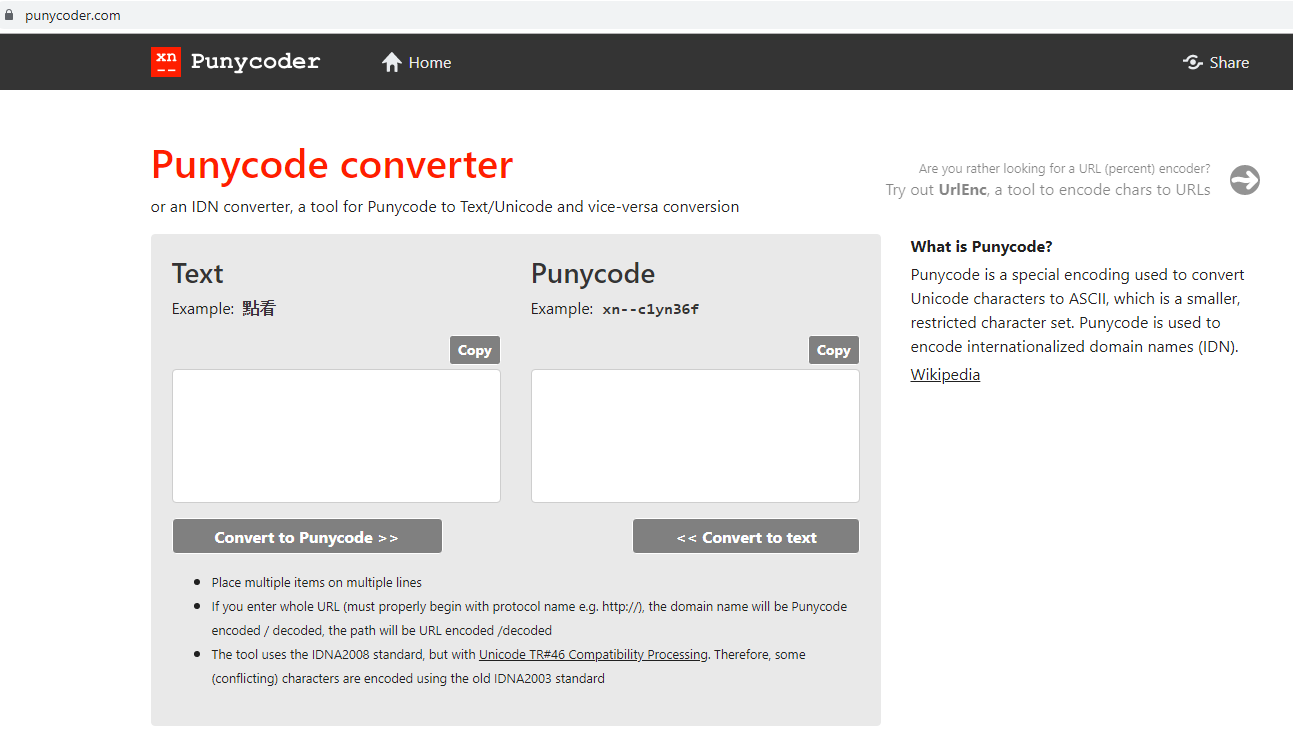Image resolution: width=1293 pixels, height=741 pixels.
Task: Click the example xn--c1yn36f code
Action: click(x=651, y=309)
